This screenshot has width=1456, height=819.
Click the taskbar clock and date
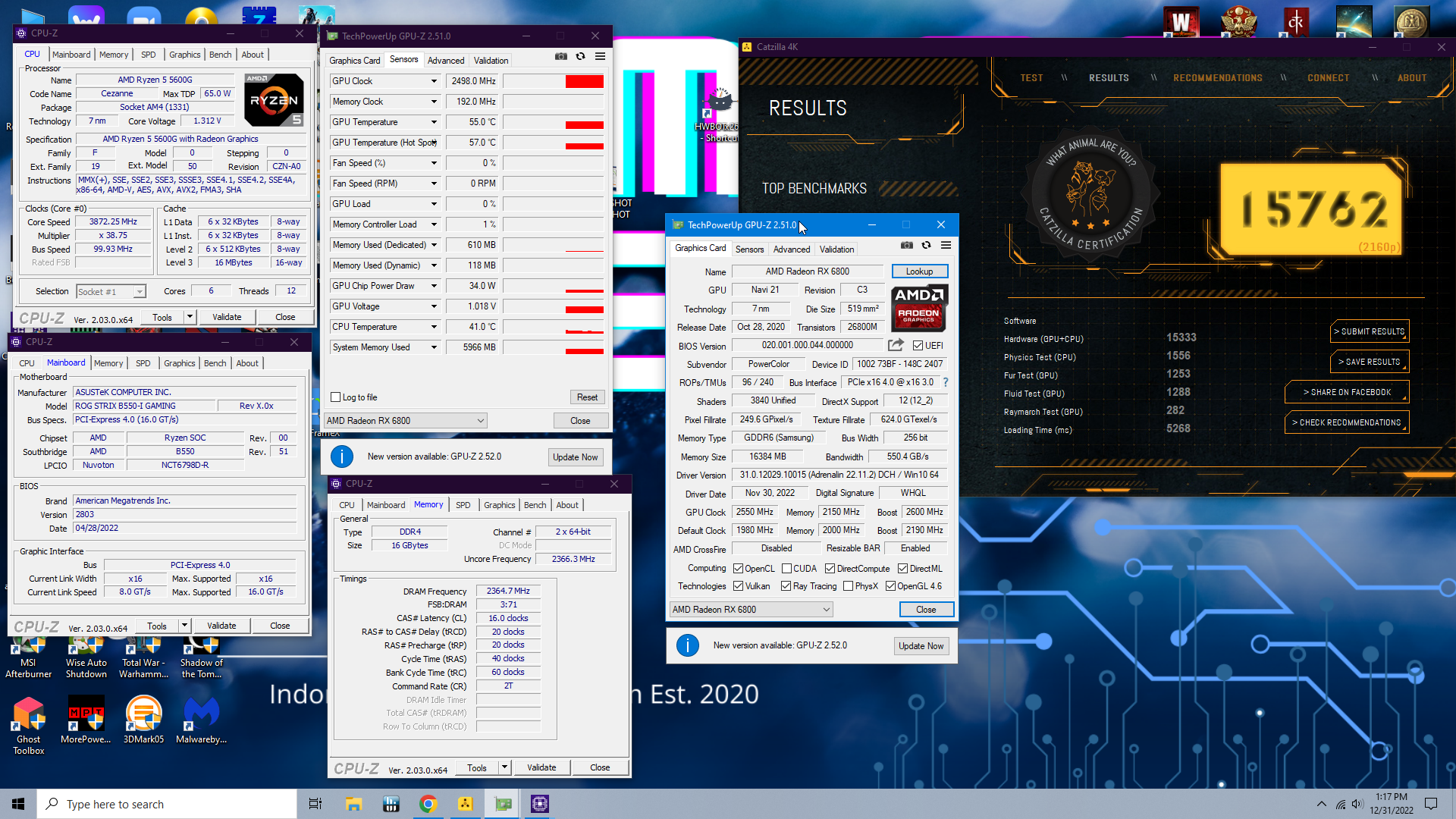point(1391,804)
